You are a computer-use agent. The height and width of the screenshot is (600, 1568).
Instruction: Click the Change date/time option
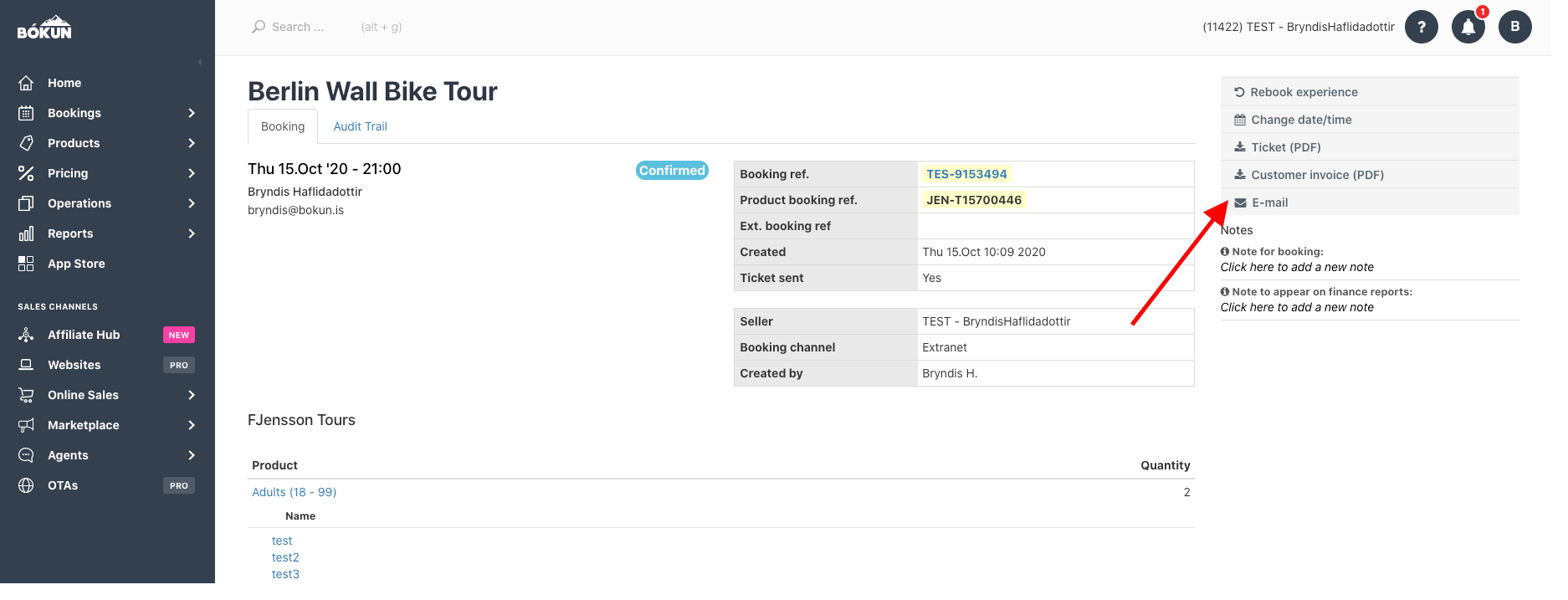1371,120
